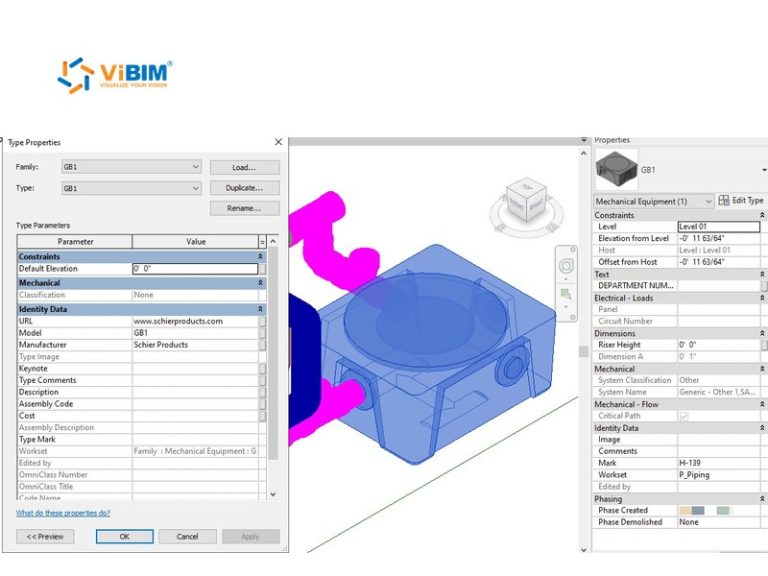The height and width of the screenshot is (576, 768).
Task: Confirm with the OK button
Action: click(x=124, y=536)
